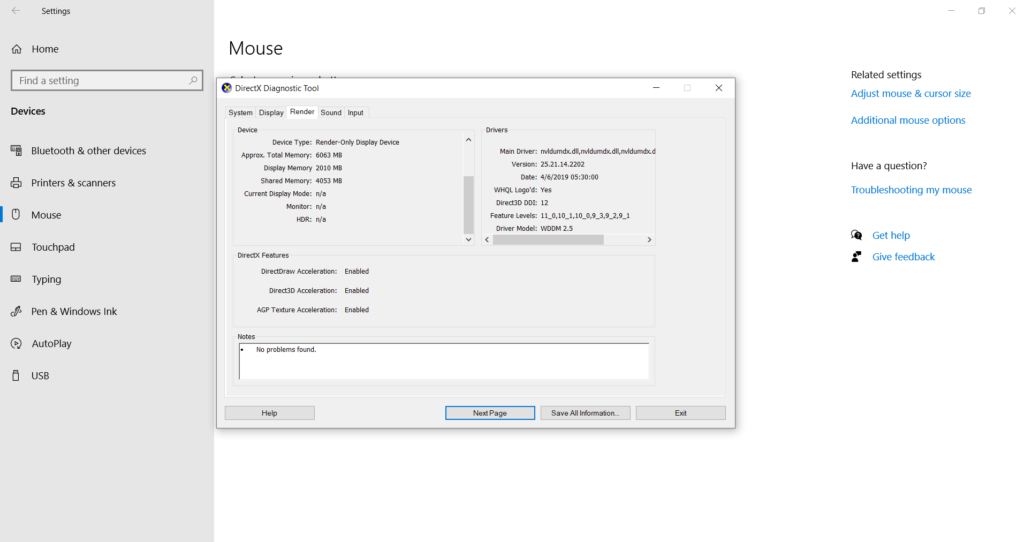Open Adjust mouse & cursor size link

(x=910, y=93)
